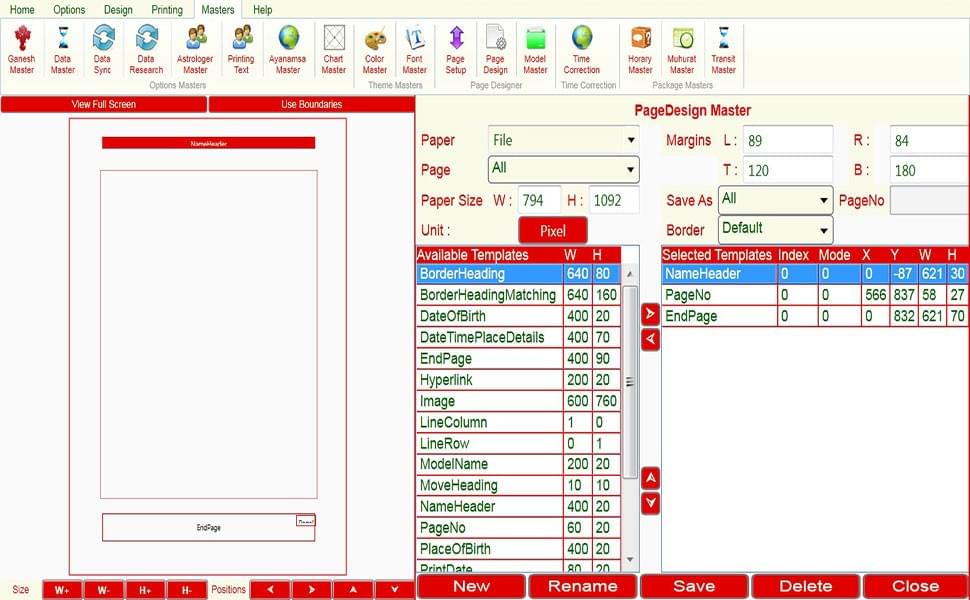This screenshot has height=600, width=970.
Task: Move selected template up arrow
Action: pyautogui.click(x=650, y=478)
